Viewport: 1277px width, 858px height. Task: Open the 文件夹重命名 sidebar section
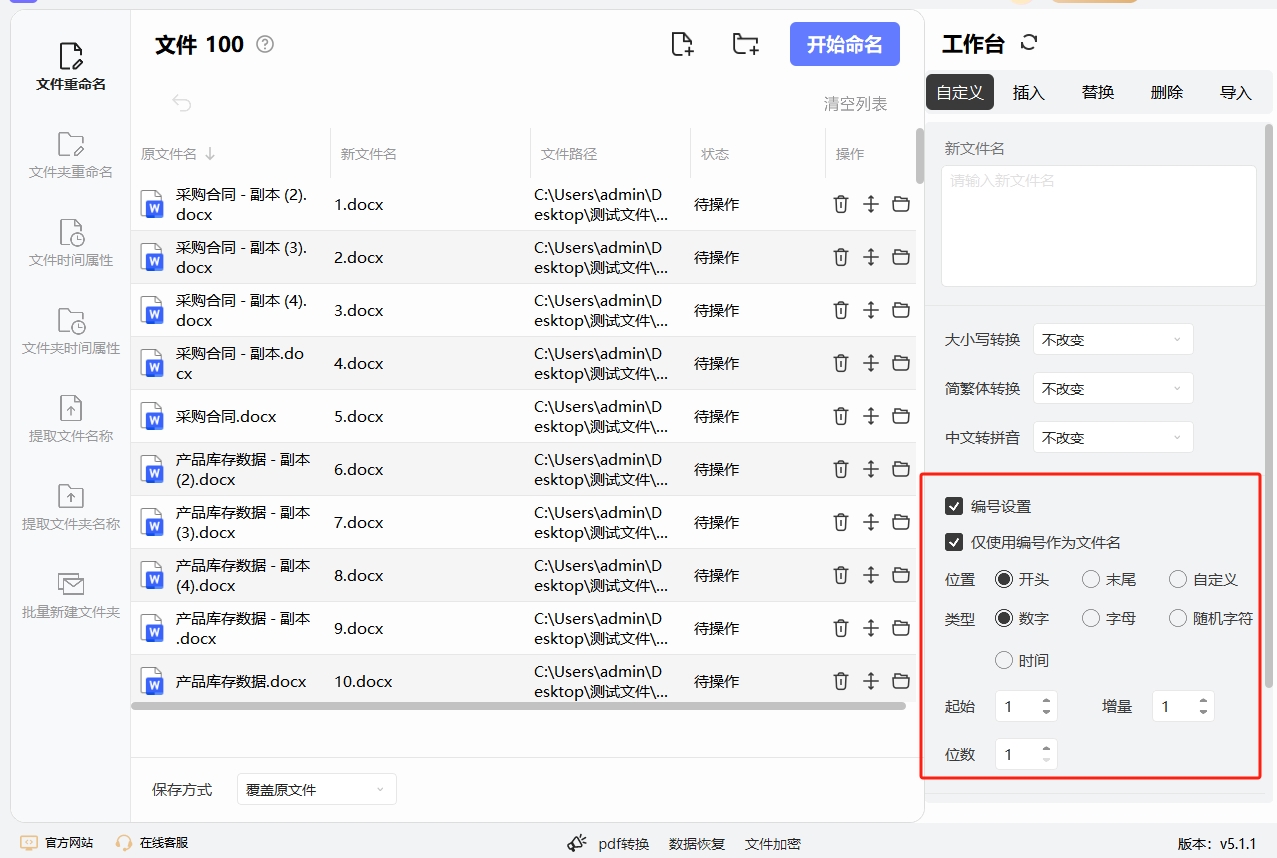click(x=71, y=155)
